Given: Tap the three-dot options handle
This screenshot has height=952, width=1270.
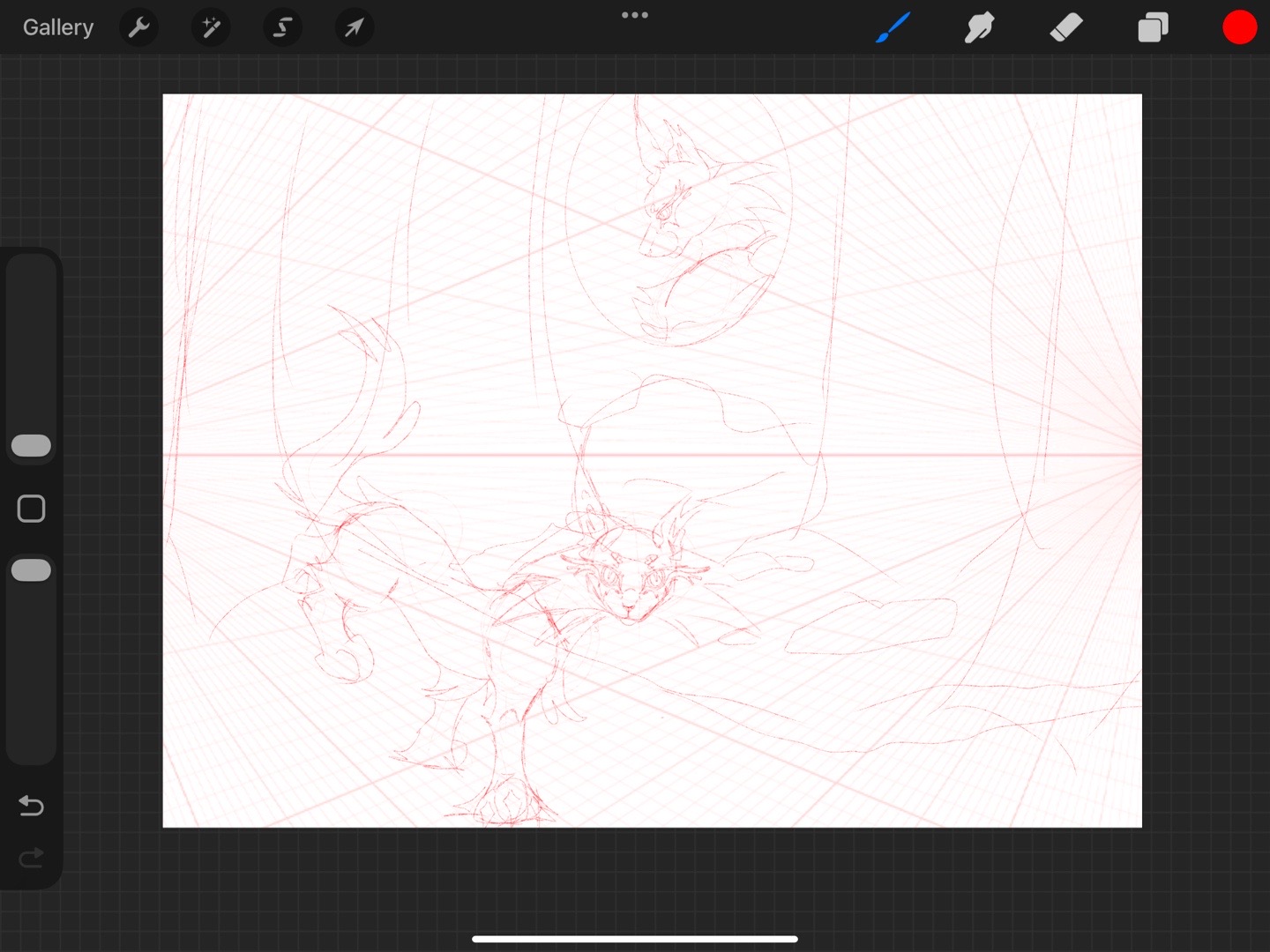Looking at the screenshot, I should (x=635, y=15).
